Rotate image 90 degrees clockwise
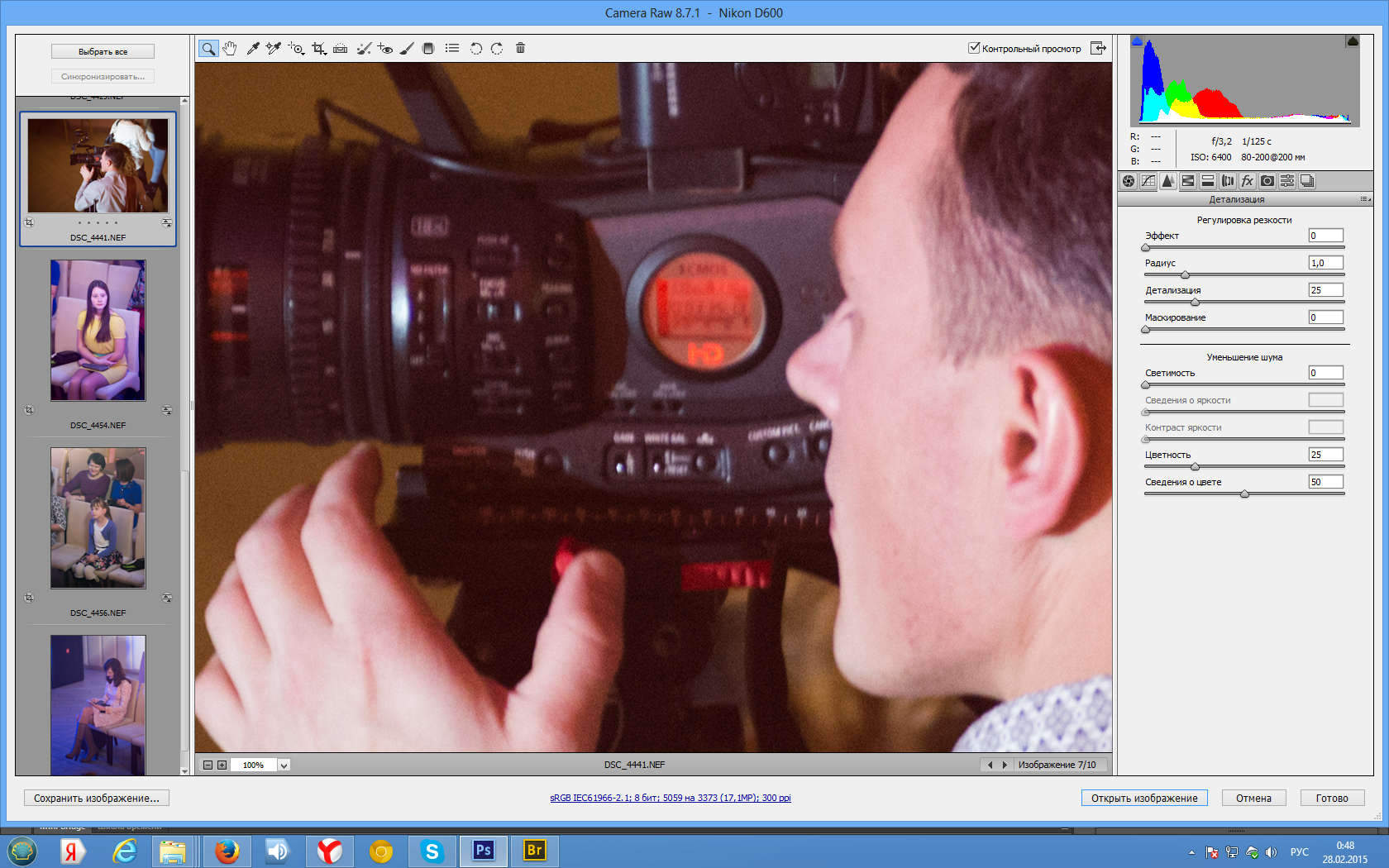The width and height of the screenshot is (1389, 868). click(x=497, y=48)
